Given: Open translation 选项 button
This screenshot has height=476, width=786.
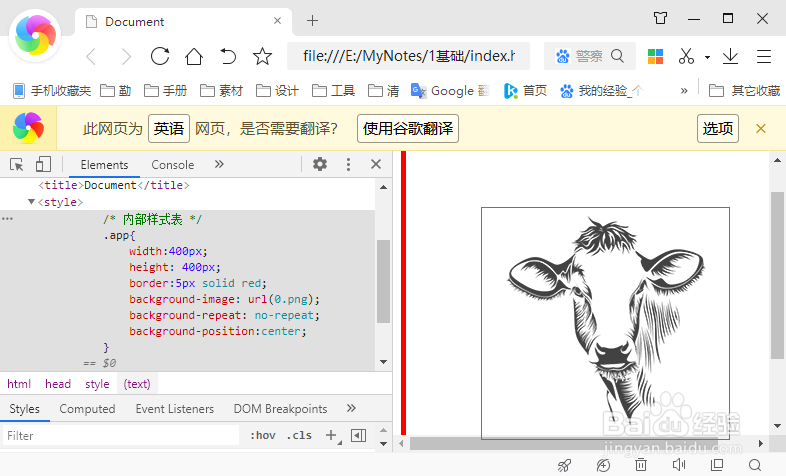Looking at the screenshot, I should click(x=717, y=129).
